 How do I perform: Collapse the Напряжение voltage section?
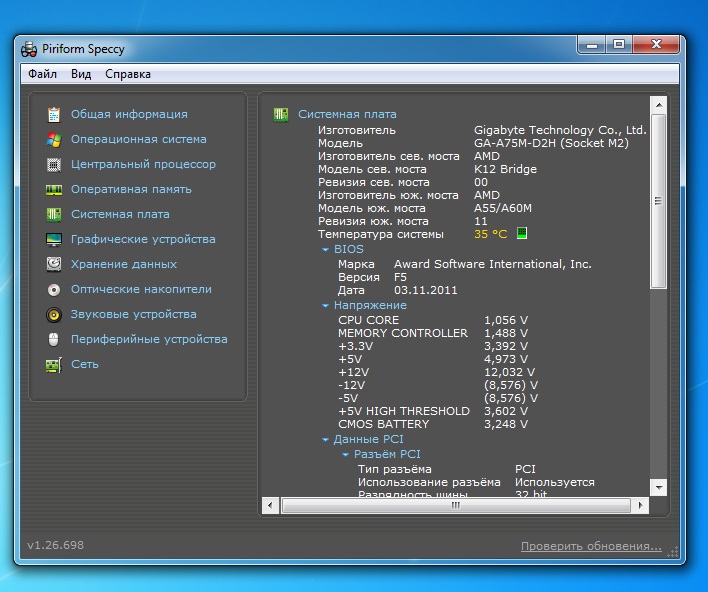[x=325, y=305]
